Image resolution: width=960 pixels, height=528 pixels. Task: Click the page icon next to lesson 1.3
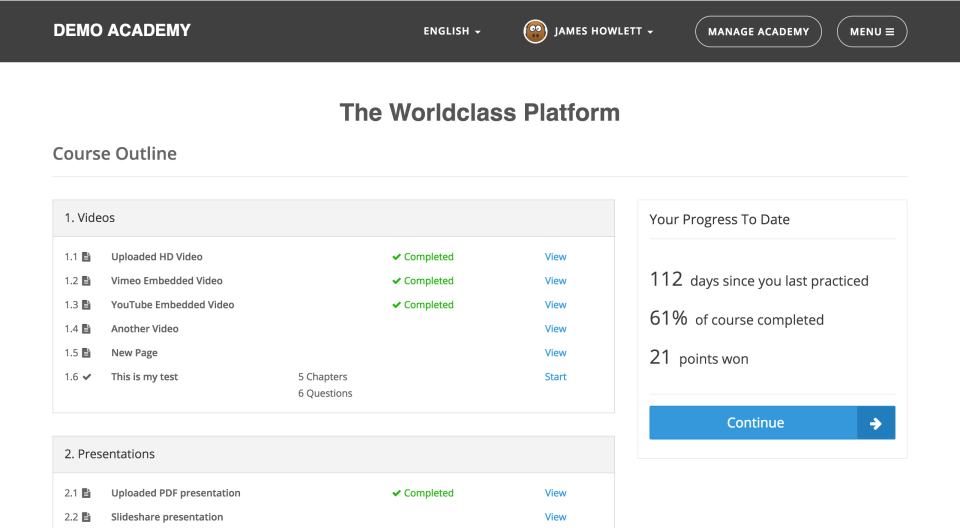pyautogui.click(x=86, y=305)
